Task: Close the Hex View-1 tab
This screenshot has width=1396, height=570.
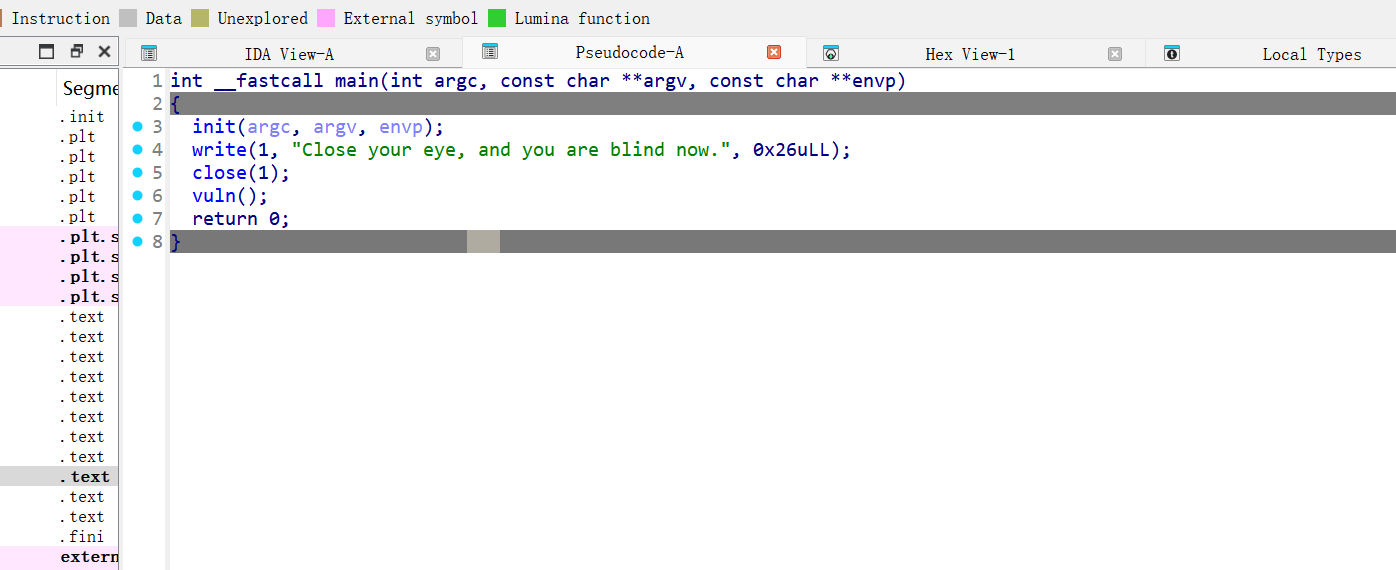Action: (x=1115, y=54)
